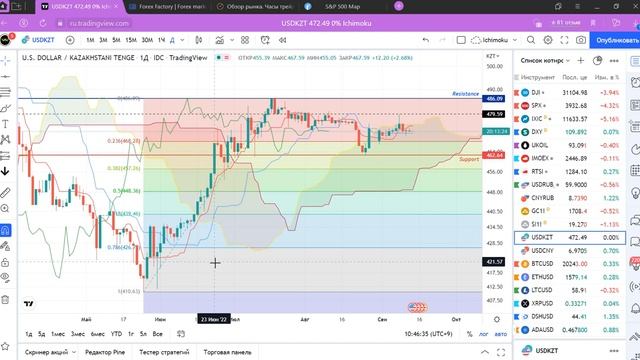Viewport: 640px width, 360px height.
Task: Open Торговая панель tab
Action: (227, 352)
